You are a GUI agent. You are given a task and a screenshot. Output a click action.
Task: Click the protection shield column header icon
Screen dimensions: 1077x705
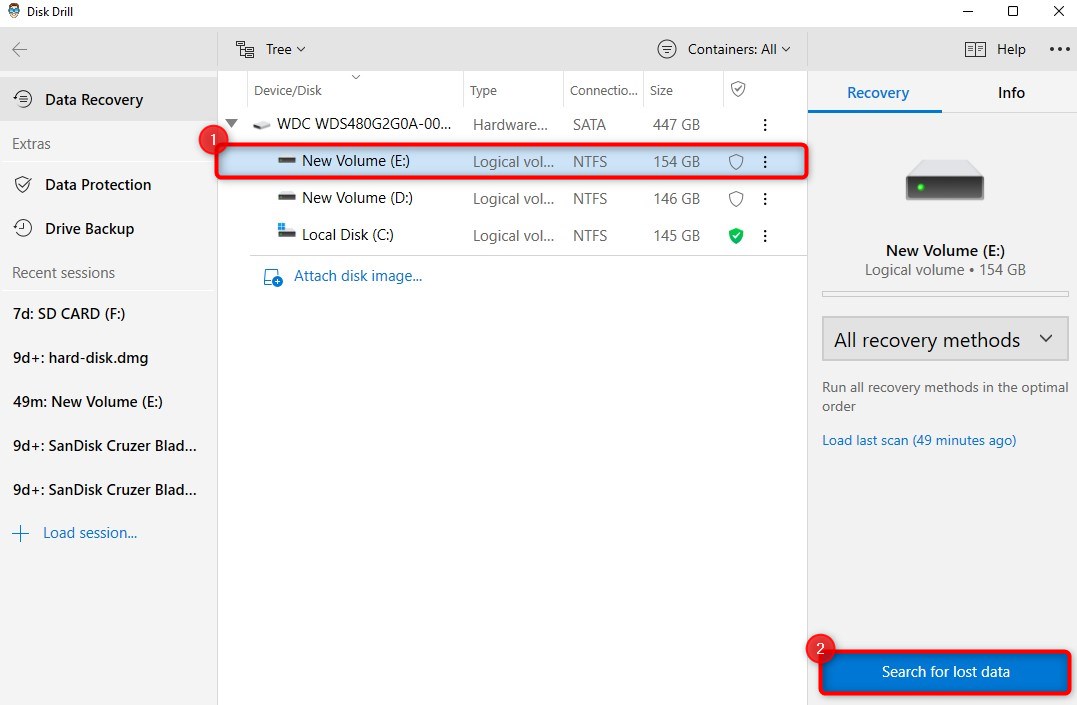tap(738, 89)
